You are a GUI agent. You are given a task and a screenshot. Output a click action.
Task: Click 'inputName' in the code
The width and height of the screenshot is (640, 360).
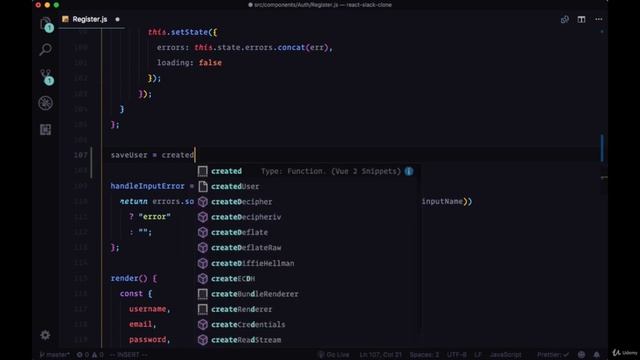[442, 201]
